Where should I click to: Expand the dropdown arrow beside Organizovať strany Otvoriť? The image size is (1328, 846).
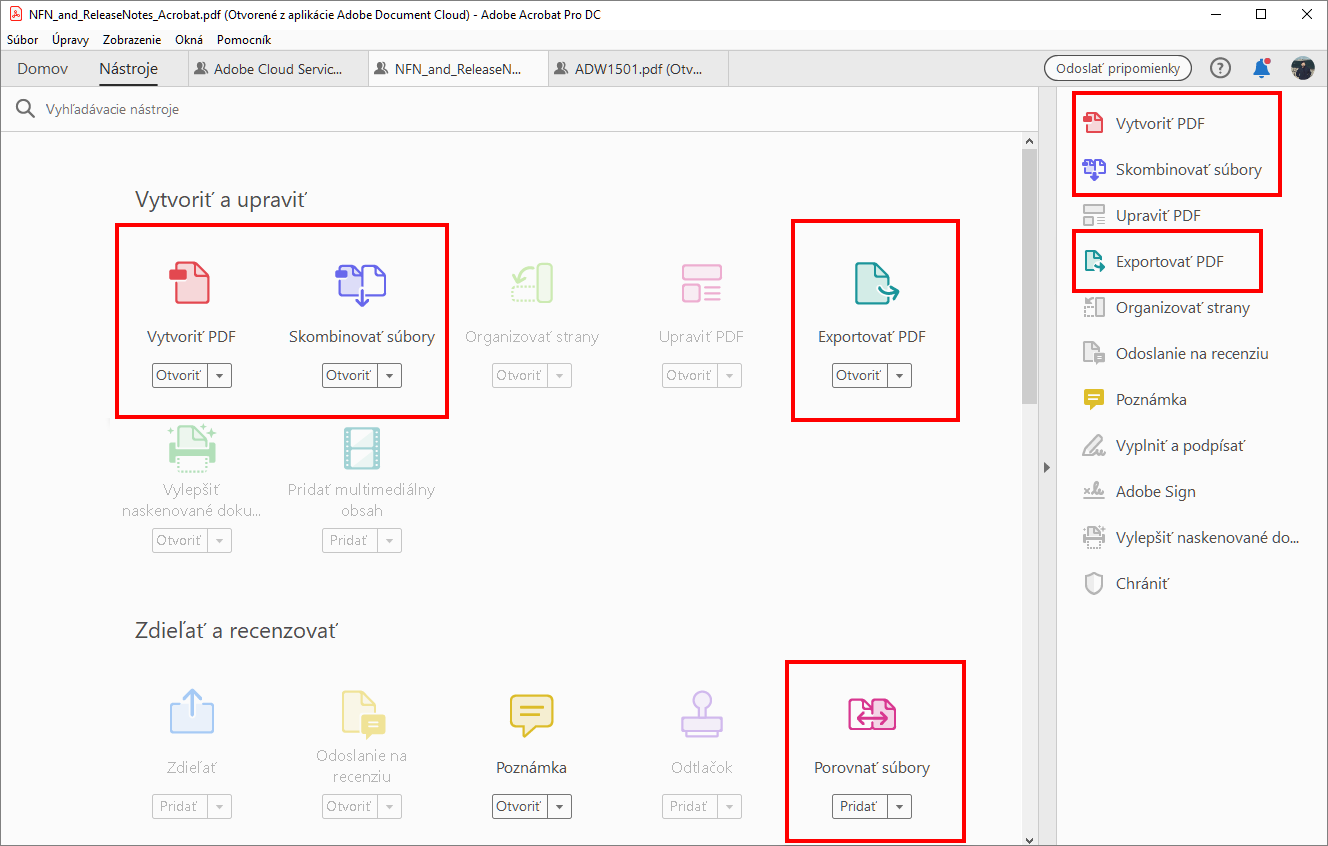tap(560, 376)
